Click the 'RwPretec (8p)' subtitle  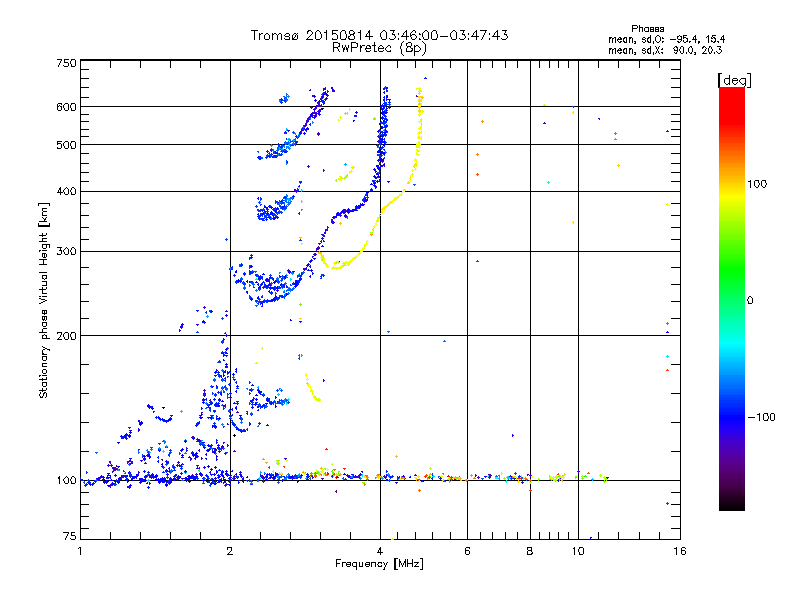pyautogui.click(x=379, y=48)
